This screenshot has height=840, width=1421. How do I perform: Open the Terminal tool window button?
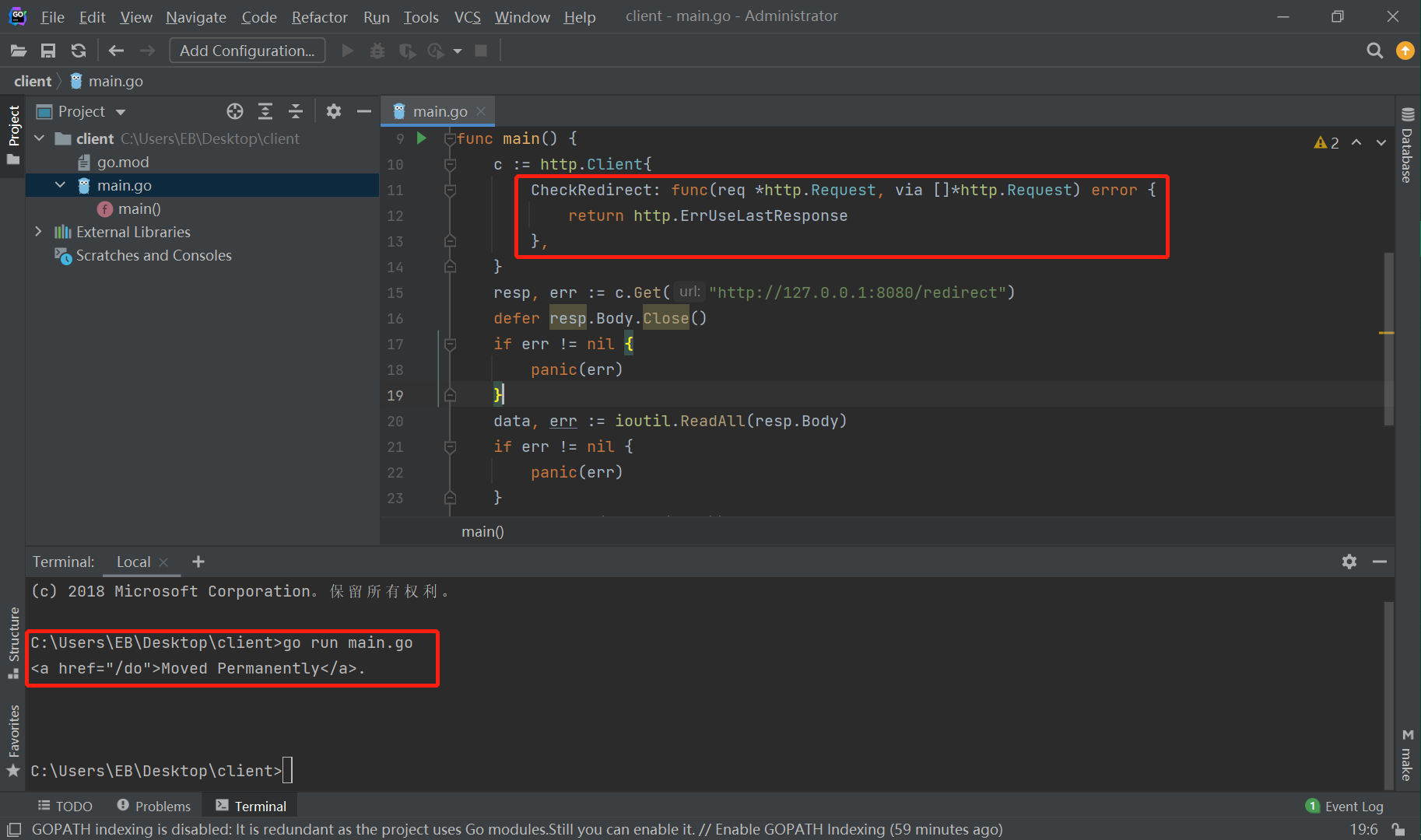[251, 806]
